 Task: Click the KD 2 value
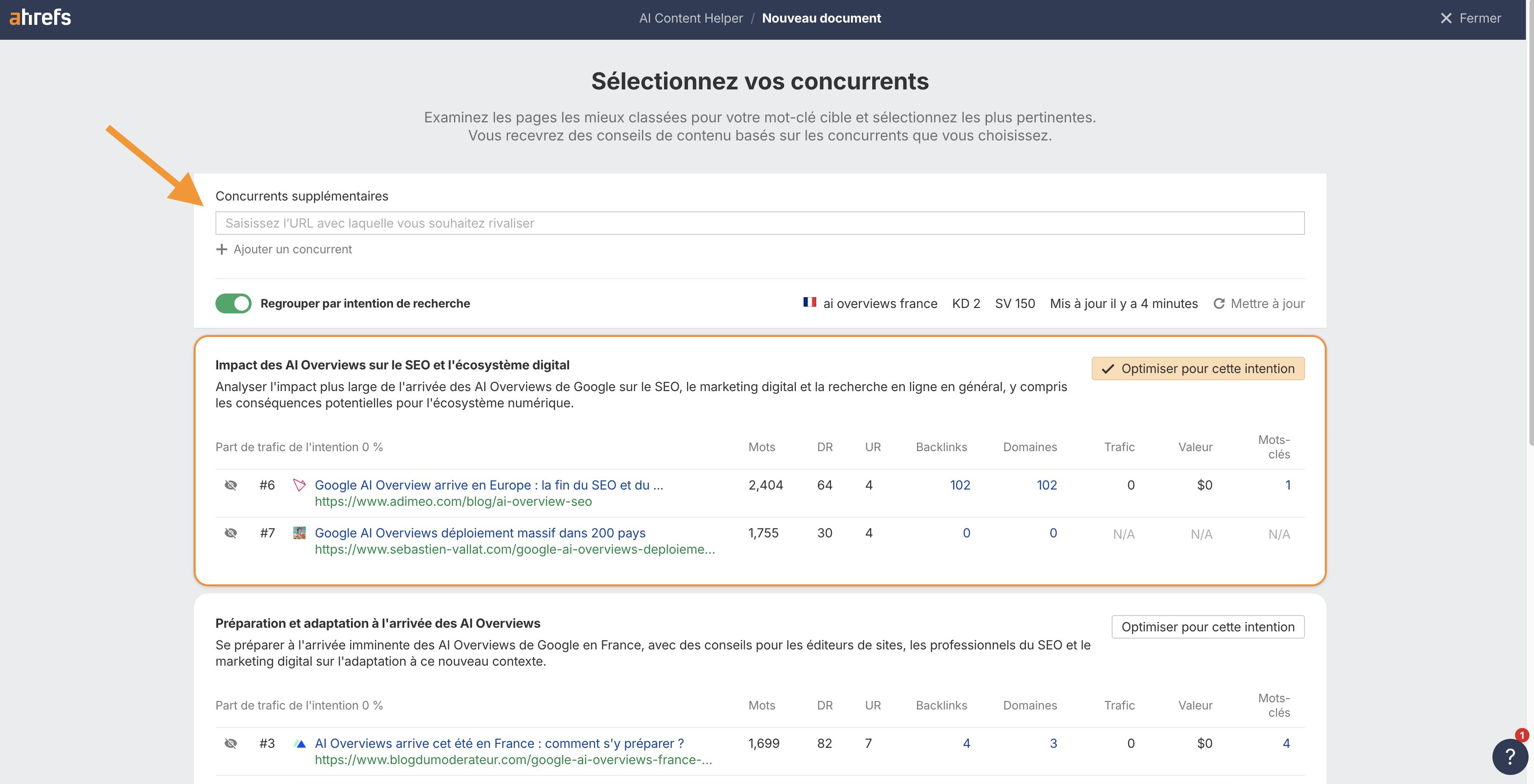point(966,303)
